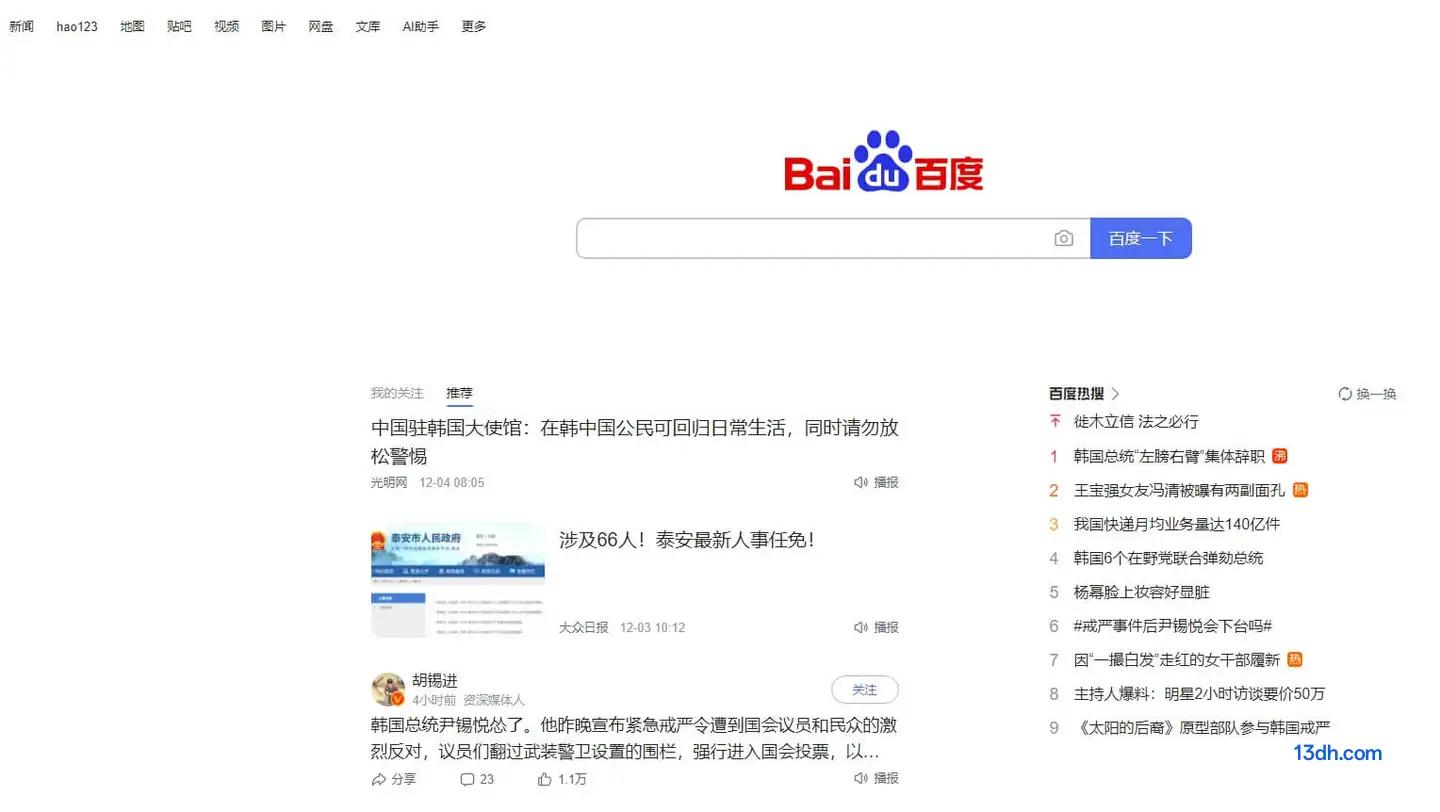Click the 热 badge beside 一撮白发 headline

point(1295,659)
